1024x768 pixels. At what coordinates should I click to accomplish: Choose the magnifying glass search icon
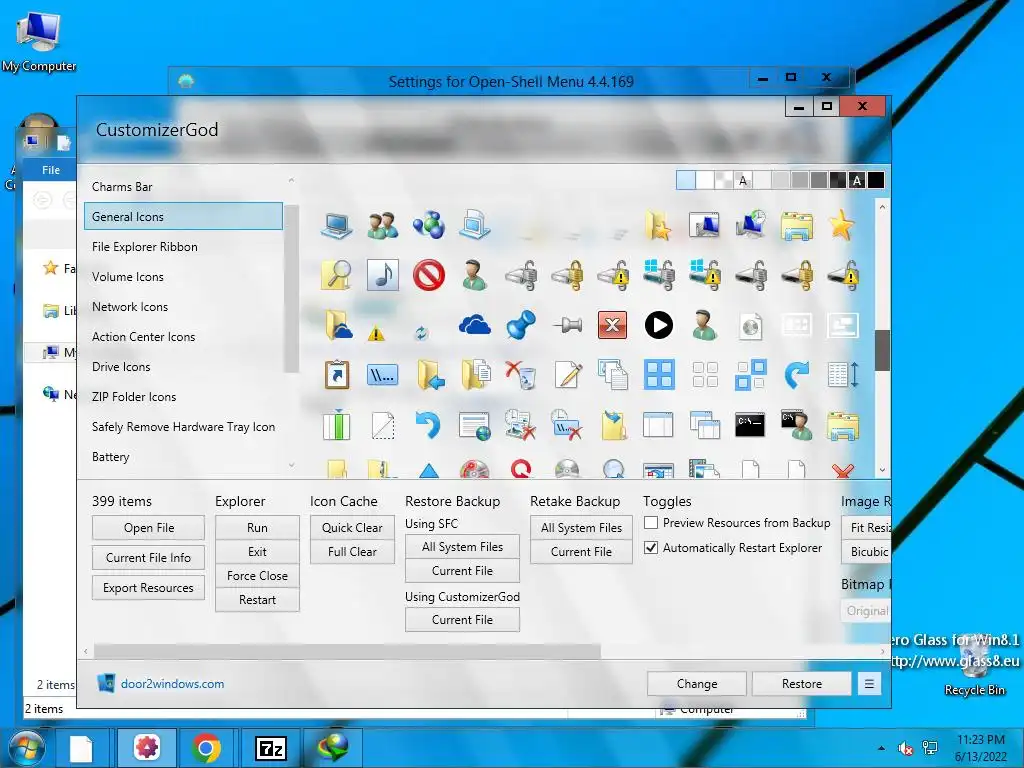(x=337, y=275)
